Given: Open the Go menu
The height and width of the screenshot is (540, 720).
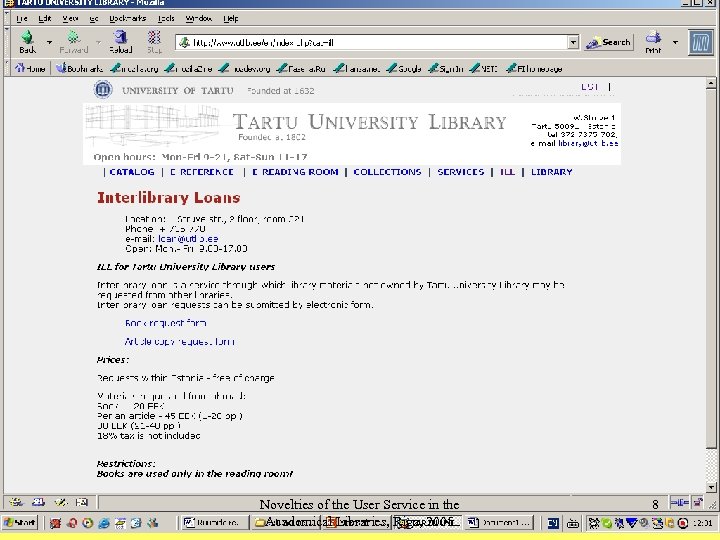Looking at the screenshot, I should [x=94, y=18].
